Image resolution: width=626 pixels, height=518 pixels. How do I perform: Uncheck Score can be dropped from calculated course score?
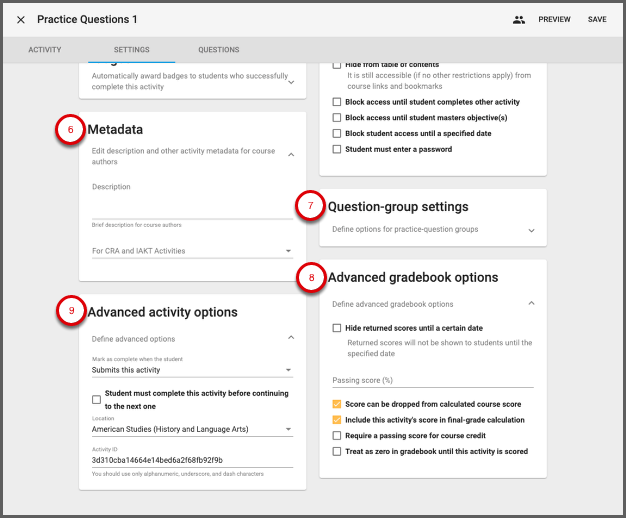point(337,405)
